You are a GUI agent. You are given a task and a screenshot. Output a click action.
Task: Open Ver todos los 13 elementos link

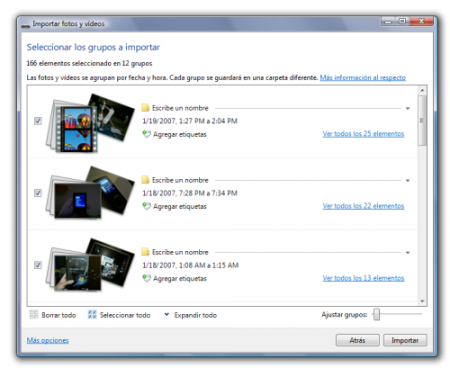(x=363, y=278)
